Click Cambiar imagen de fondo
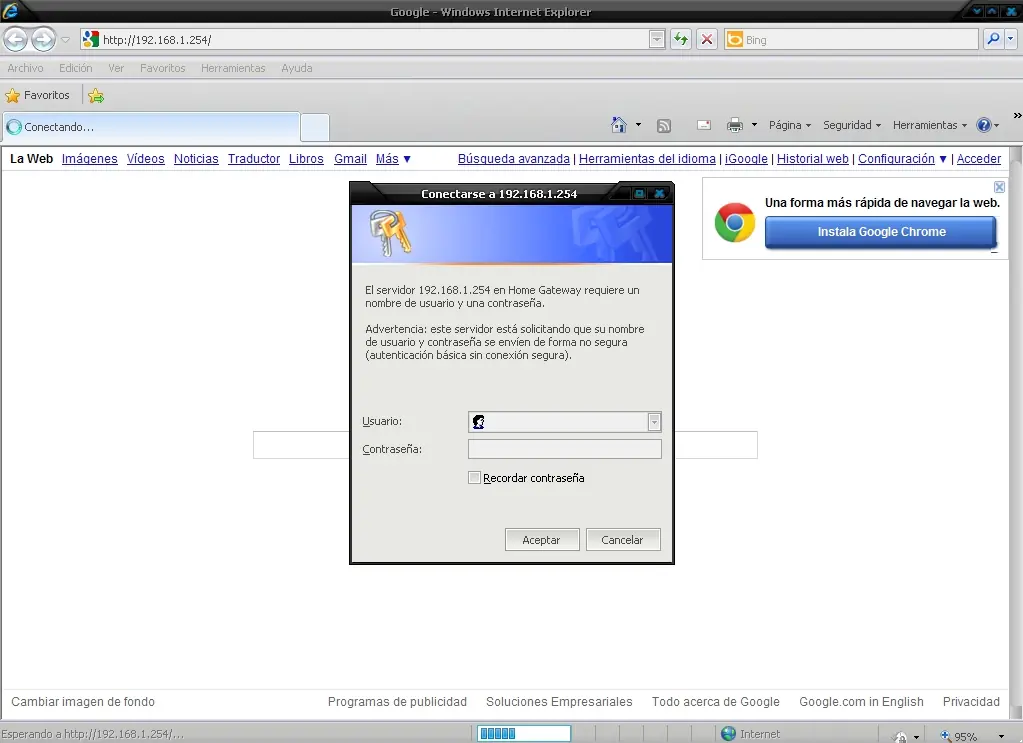This screenshot has width=1023, height=743. click(x=83, y=701)
